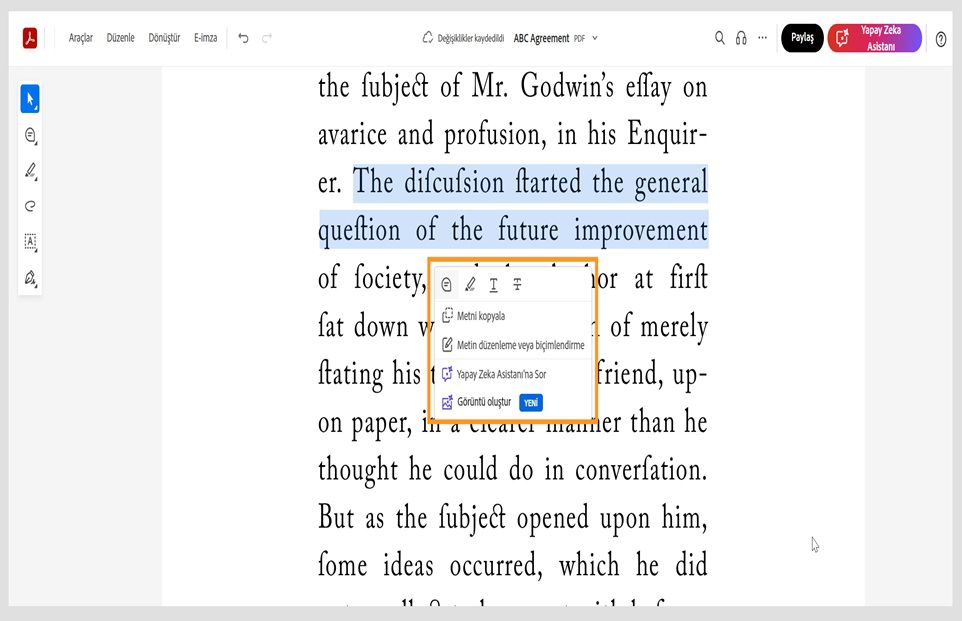Select the signature pen tool
Image resolution: width=962 pixels, height=621 pixels.
30,277
